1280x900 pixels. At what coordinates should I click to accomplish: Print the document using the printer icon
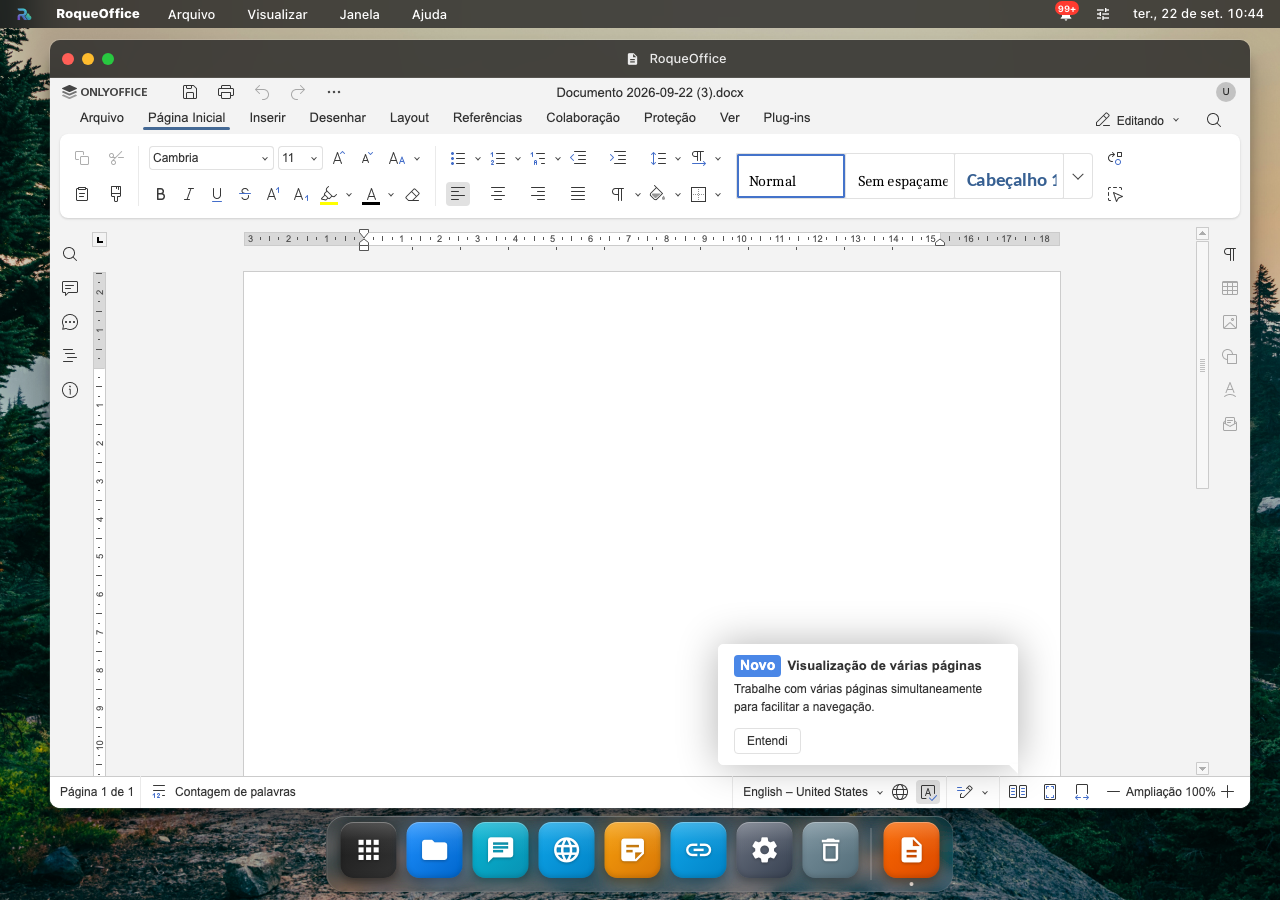click(226, 92)
